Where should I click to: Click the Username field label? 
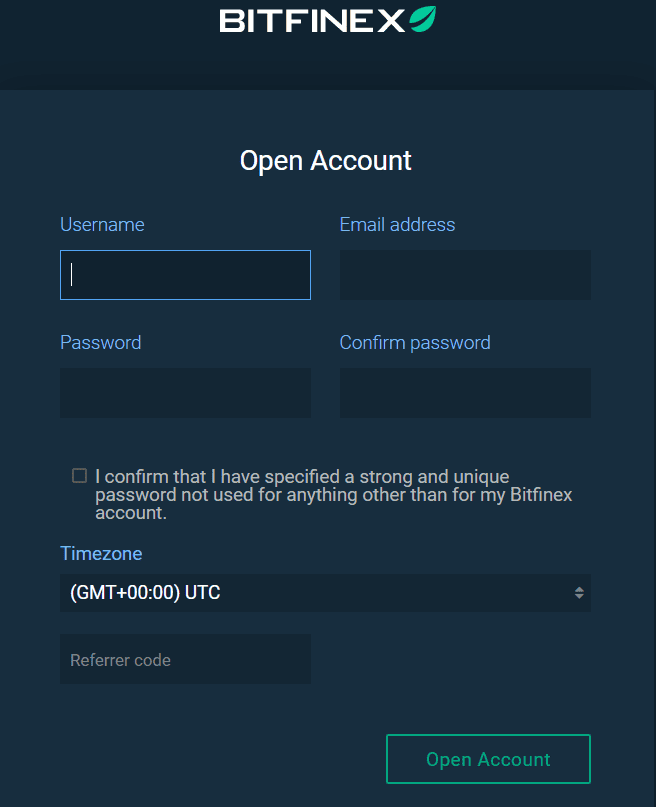[x=102, y=225]
